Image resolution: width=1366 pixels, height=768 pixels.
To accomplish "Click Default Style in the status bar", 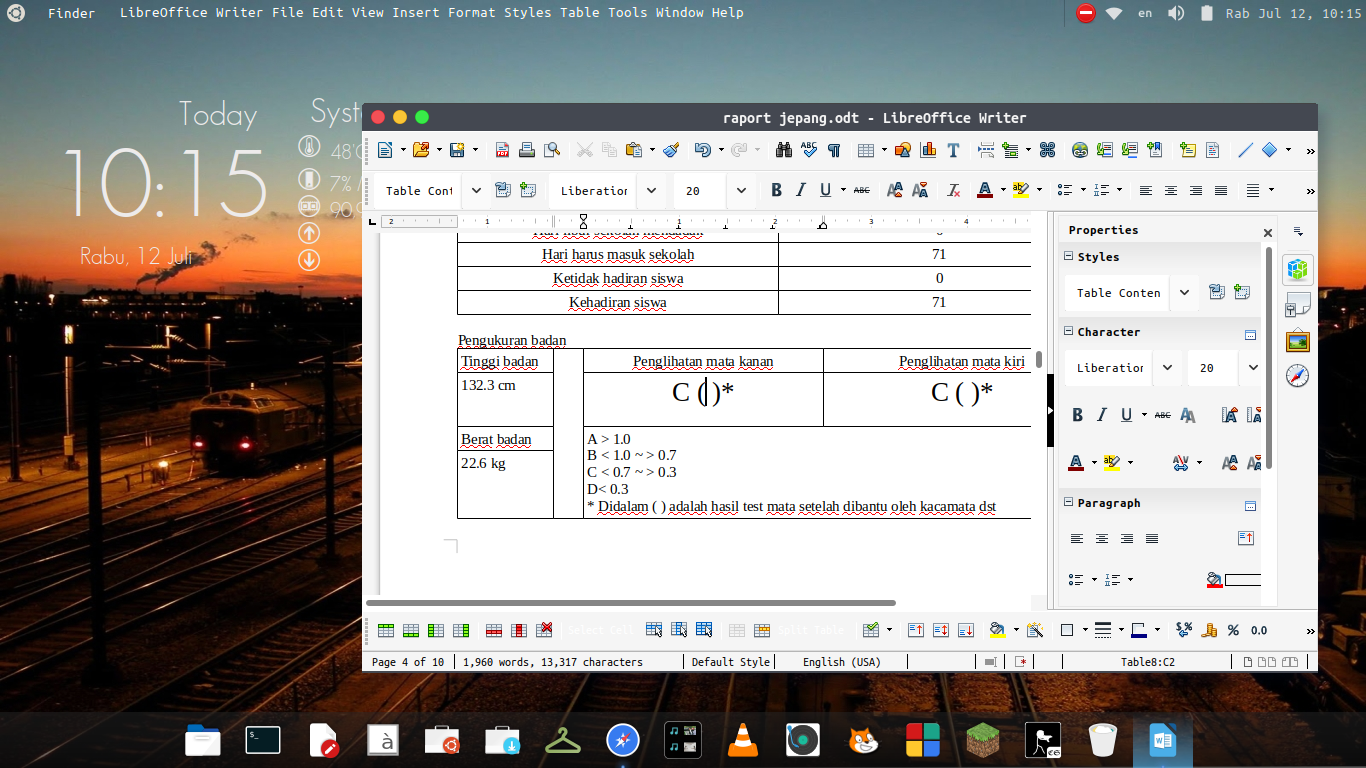I will [731, 661].
